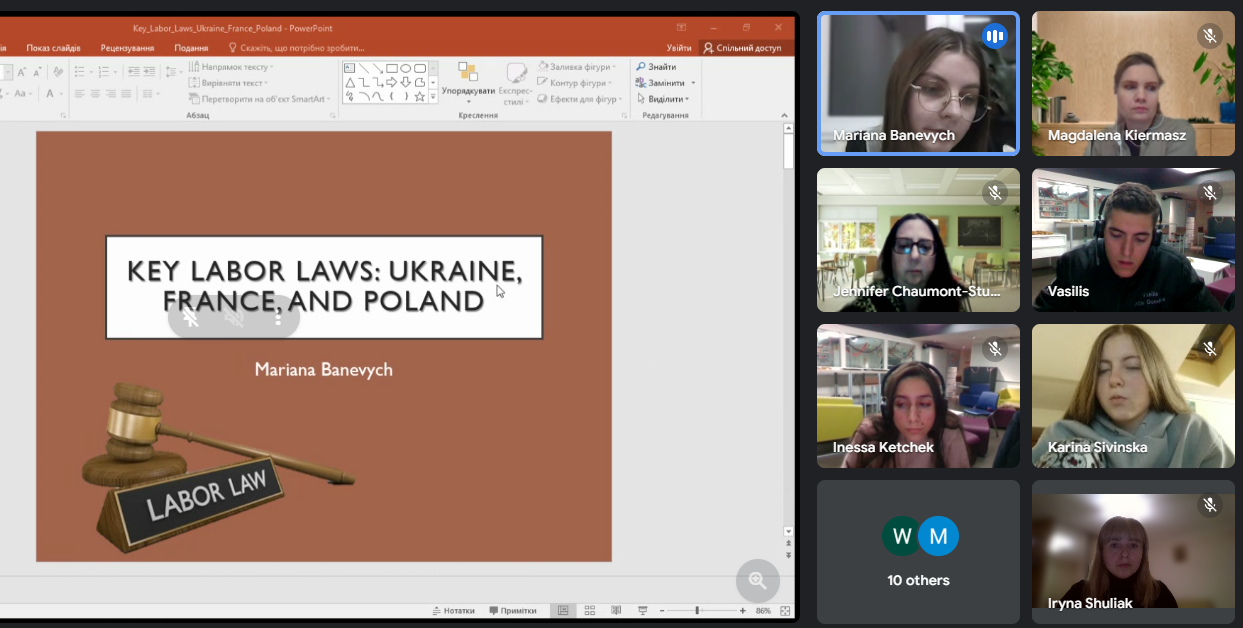Center the text
1243x628 pixels.
click(95, 94)
